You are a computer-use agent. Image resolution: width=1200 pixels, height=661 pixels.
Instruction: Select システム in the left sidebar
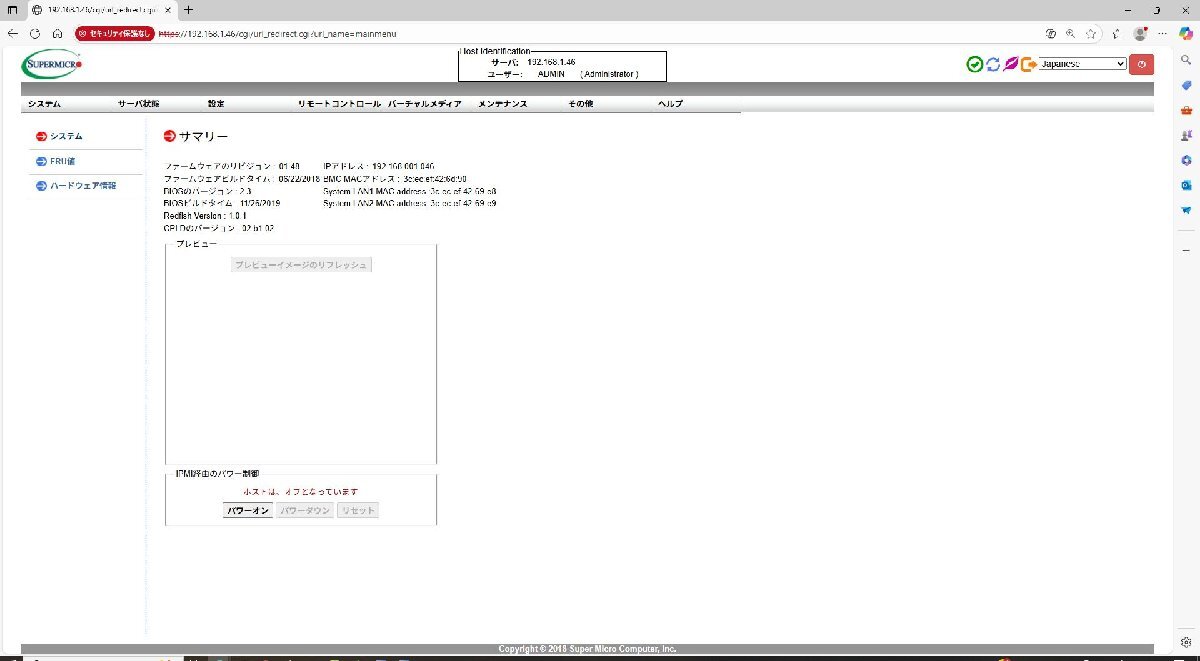tap(66, 136)
